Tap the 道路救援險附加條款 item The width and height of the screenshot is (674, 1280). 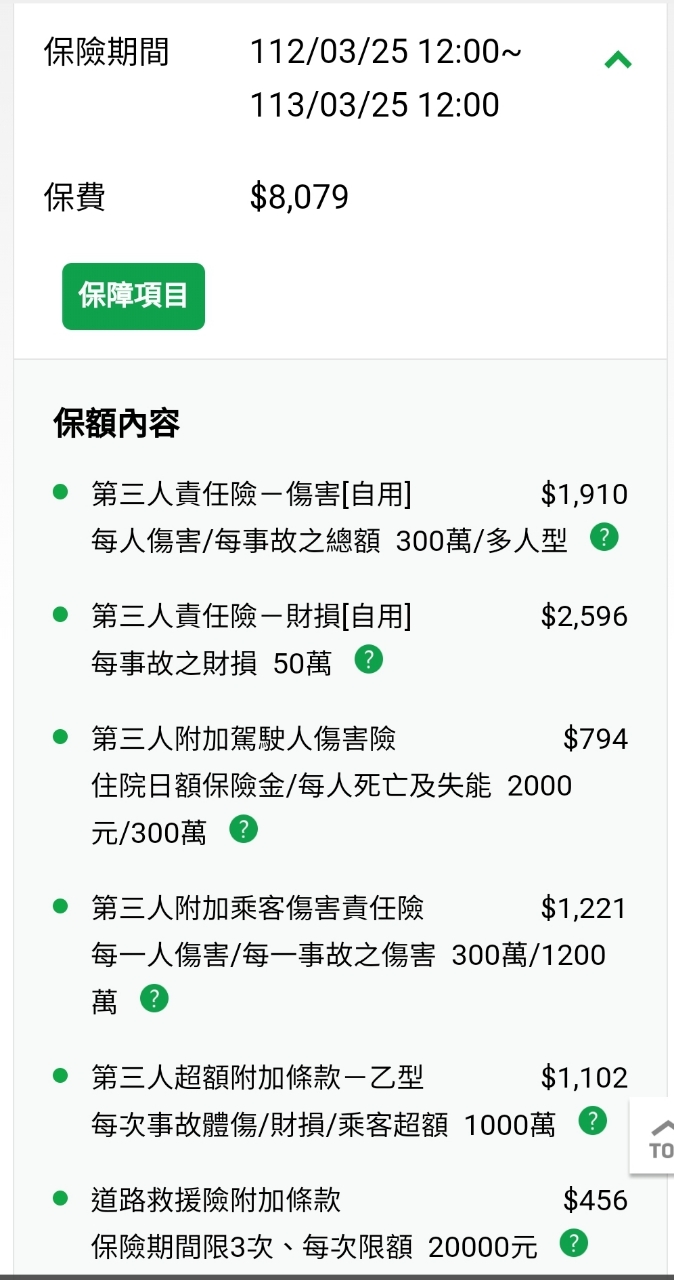[216, 1200]
